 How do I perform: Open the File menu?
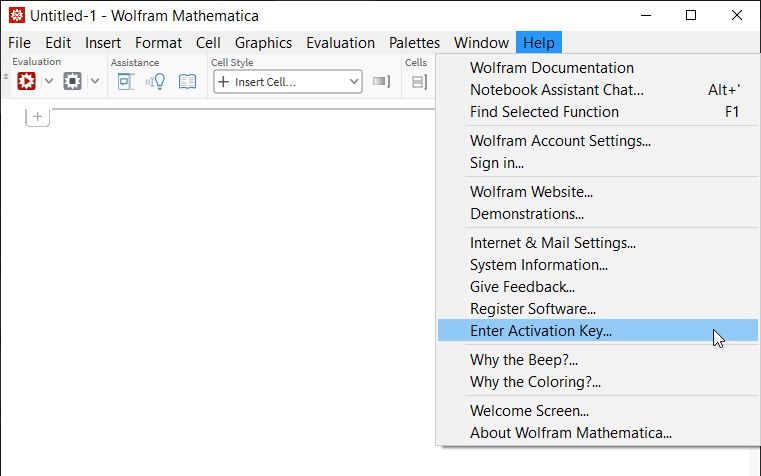pyautogui.click(x=19, y=43)
